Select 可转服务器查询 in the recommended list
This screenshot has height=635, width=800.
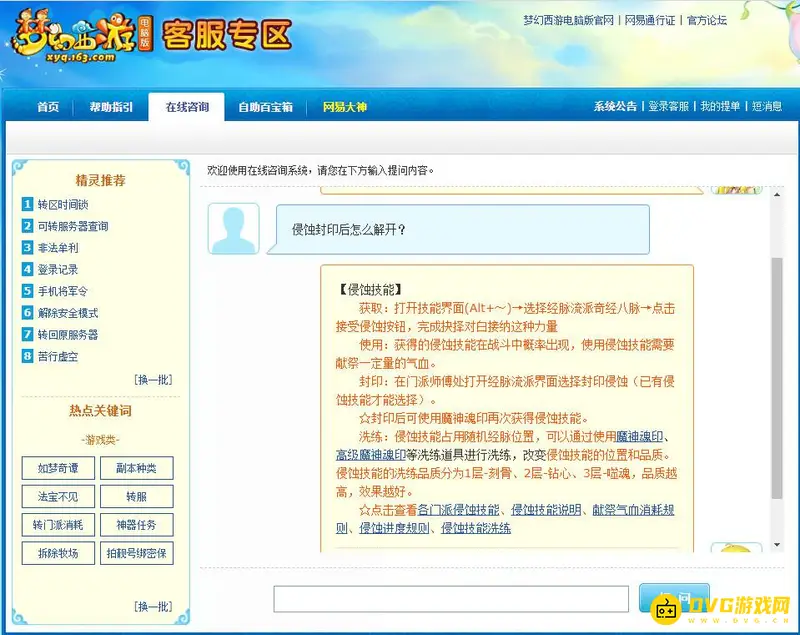(73, 226)
